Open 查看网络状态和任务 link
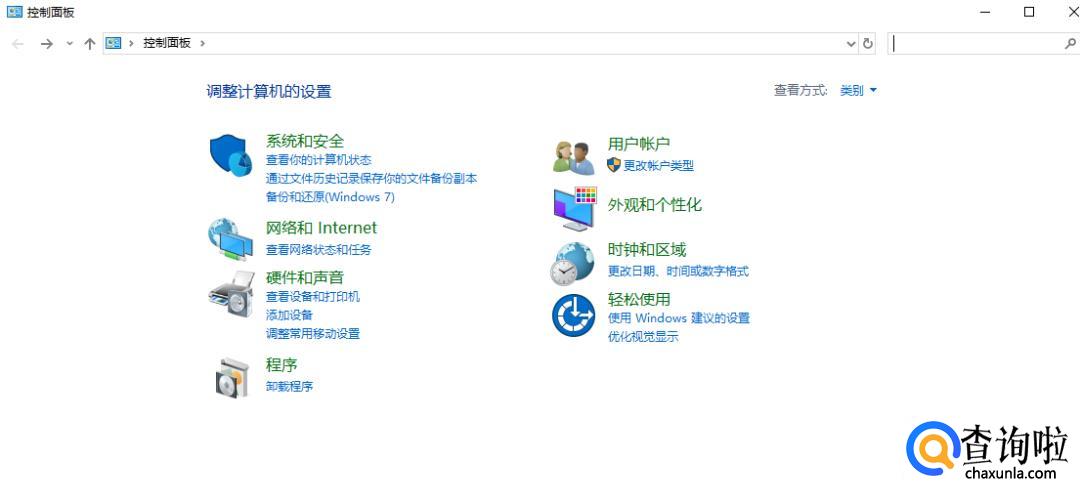Screen dimensions: 1080x504 pyautogui.click(x=318, y=249)
